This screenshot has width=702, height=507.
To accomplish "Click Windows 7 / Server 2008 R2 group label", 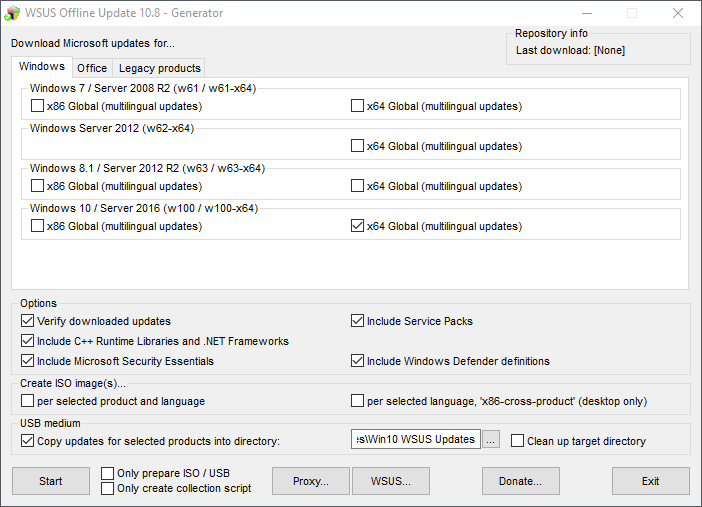I will (143, 88).
